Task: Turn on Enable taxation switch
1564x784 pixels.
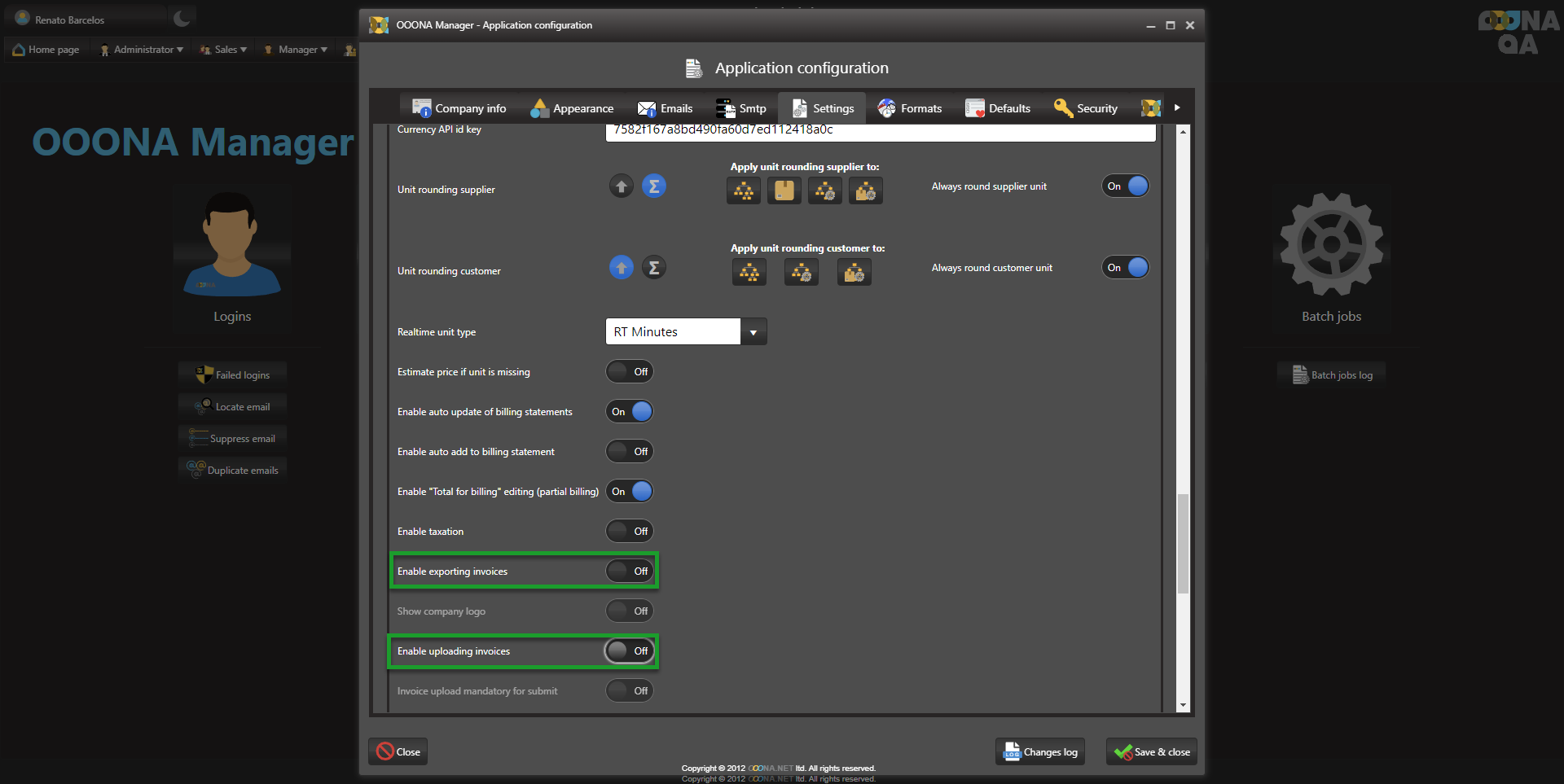Action: point(630,532)
